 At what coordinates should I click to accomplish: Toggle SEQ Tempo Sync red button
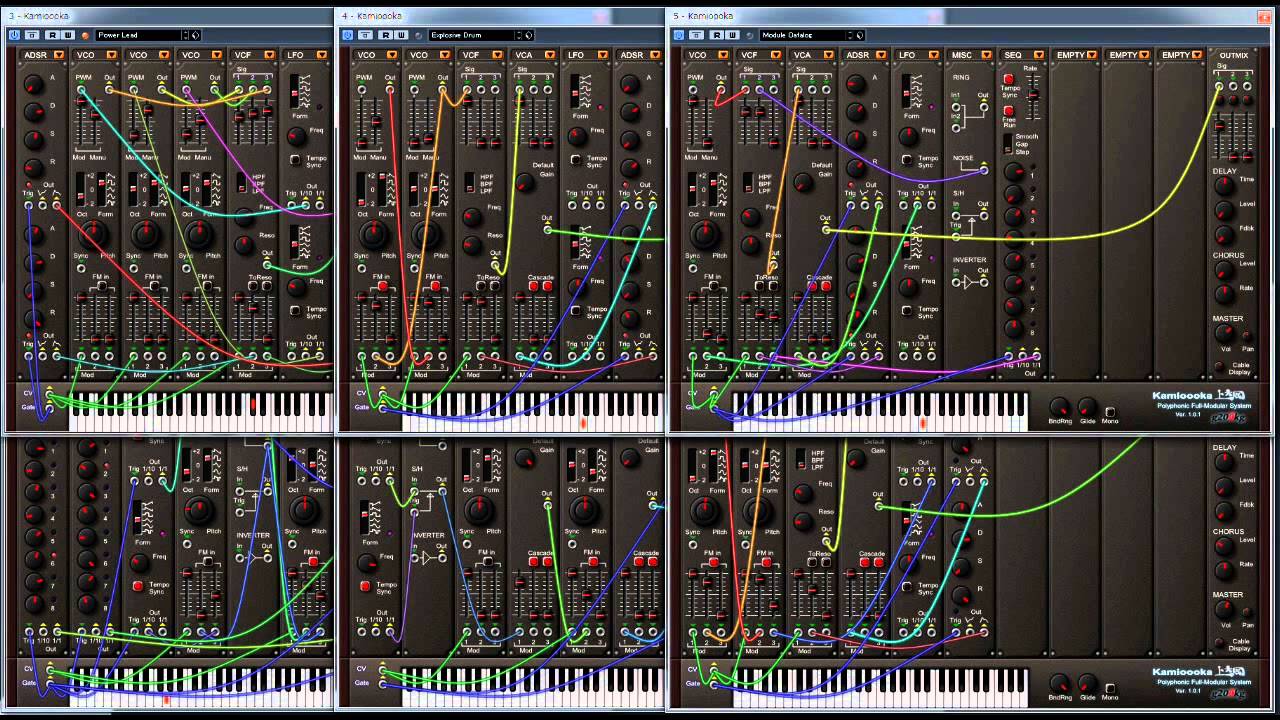(1008, 79)
